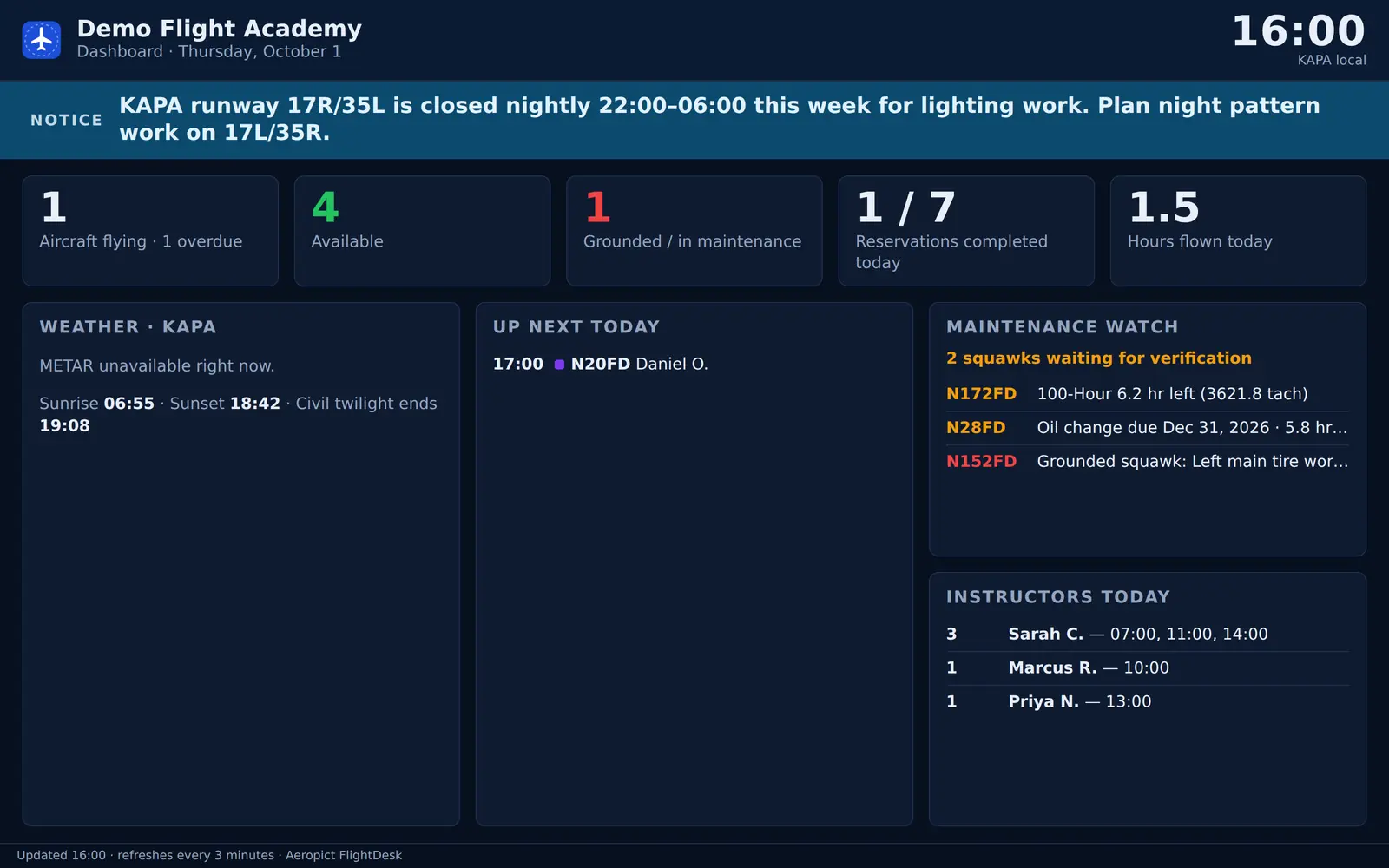Viewport: 1389px width, 868px height.
Task: Open the Reservations completed today card
Action: click(x=966, y=231)
